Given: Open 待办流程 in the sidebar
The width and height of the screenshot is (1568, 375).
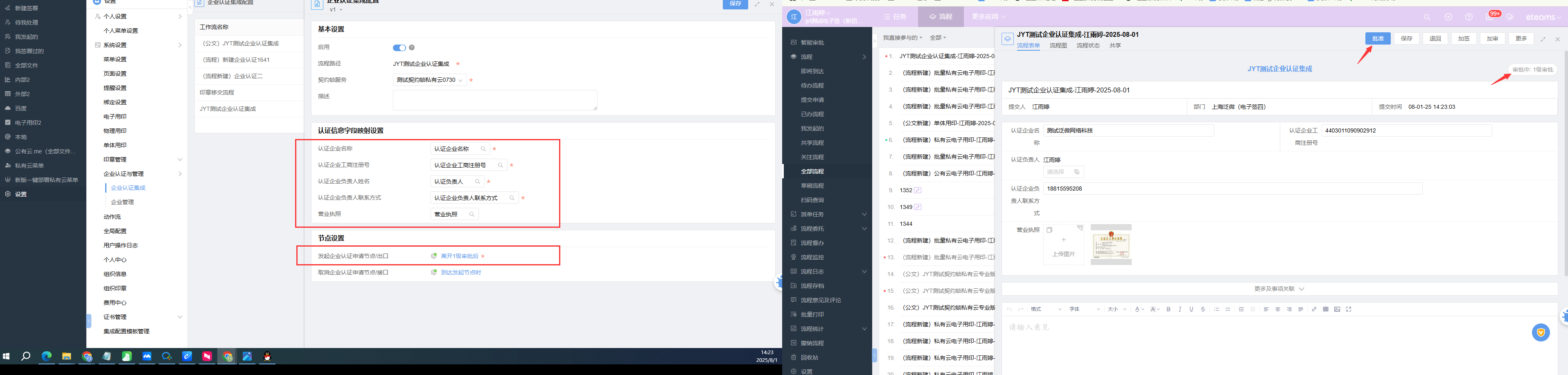Looking at the screenshot, I should (x=812, y=86).
